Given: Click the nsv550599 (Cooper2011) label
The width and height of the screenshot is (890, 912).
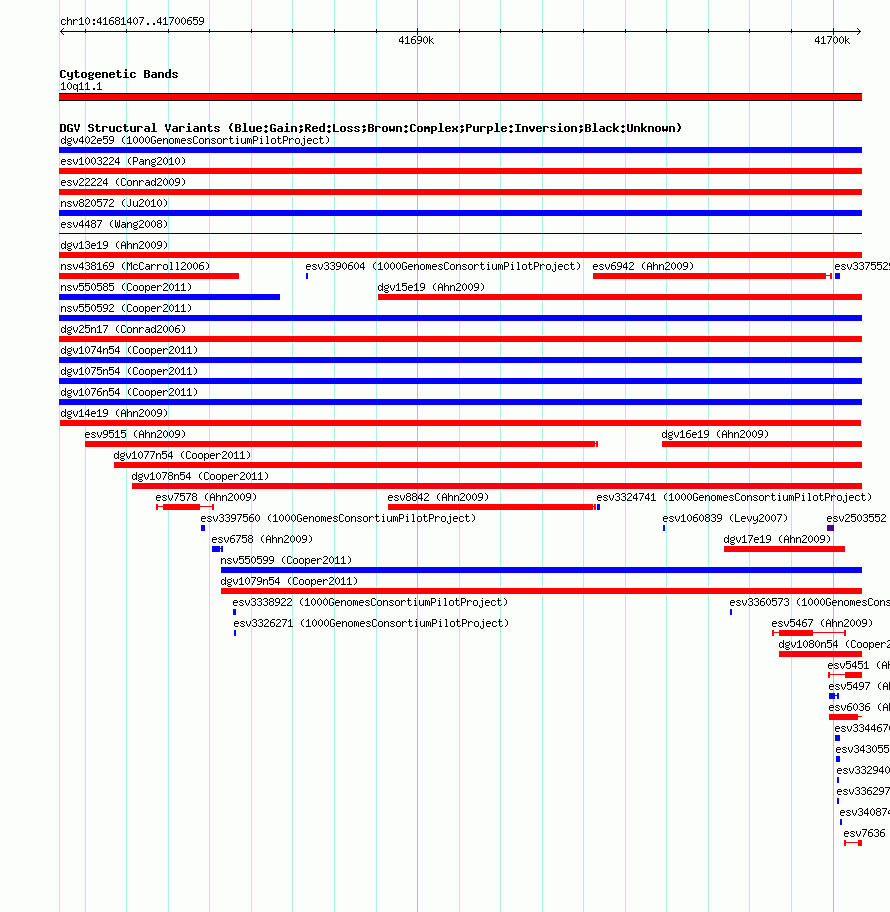Looking at the screenshot, I should pos(286,560).
